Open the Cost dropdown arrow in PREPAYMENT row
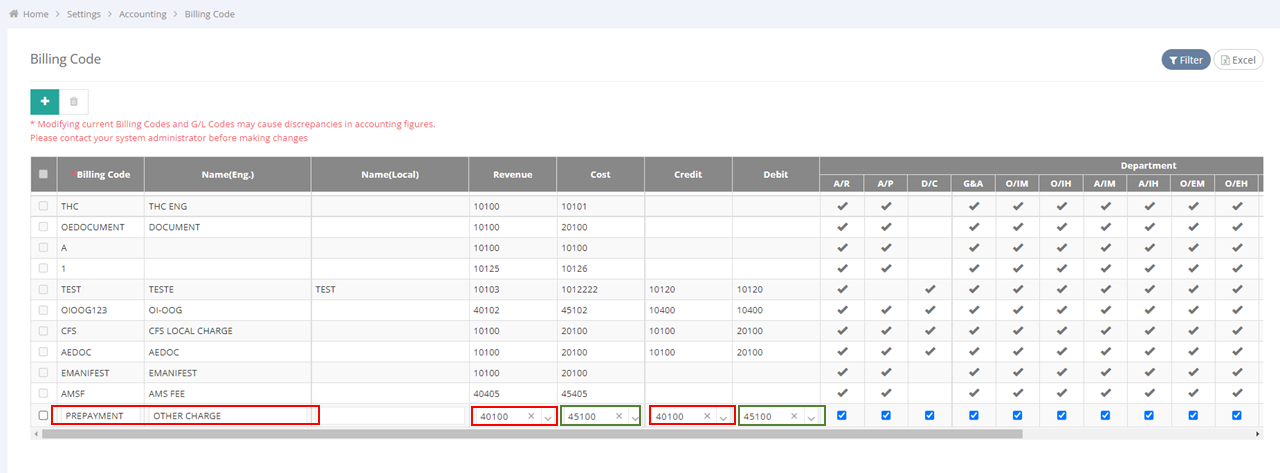The height and width of the screenshot is (473, 1280). click(635, 417)
